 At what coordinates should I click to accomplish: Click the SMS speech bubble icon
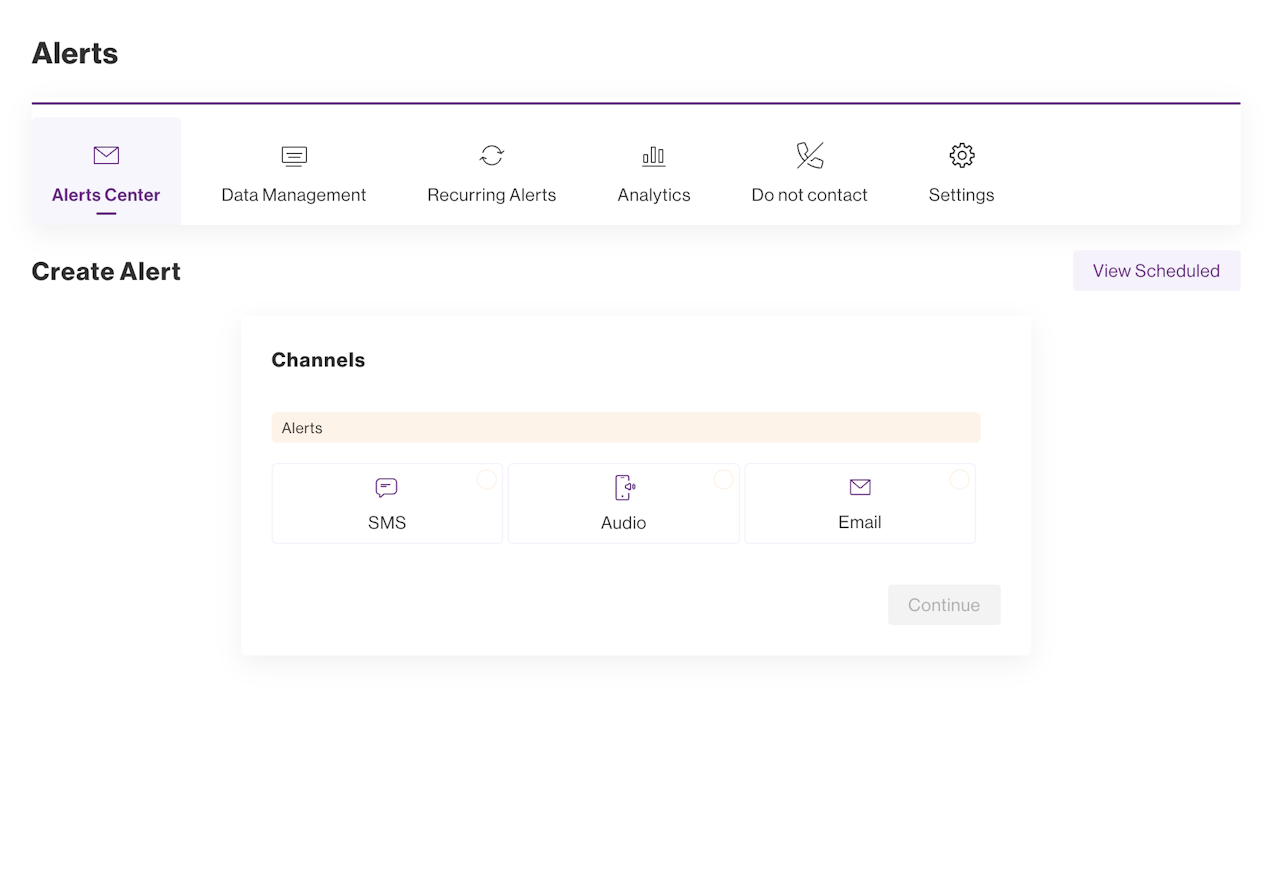(x=387, y=488)
